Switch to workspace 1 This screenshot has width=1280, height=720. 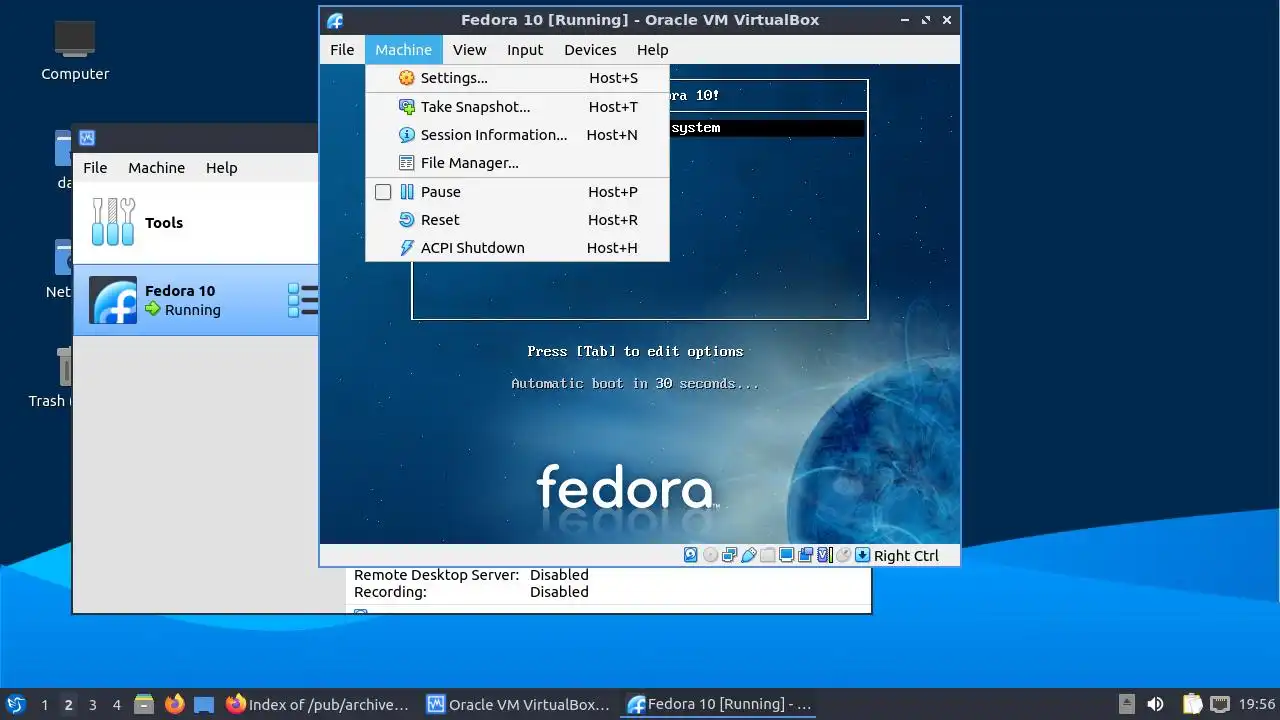coord(44,705)
